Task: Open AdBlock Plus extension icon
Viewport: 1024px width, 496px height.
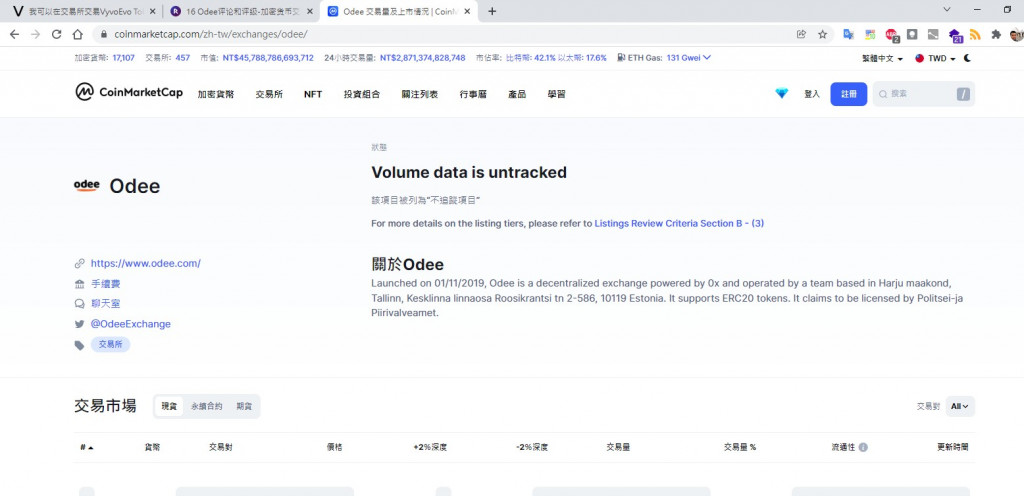Action: (x=891, y=35)
